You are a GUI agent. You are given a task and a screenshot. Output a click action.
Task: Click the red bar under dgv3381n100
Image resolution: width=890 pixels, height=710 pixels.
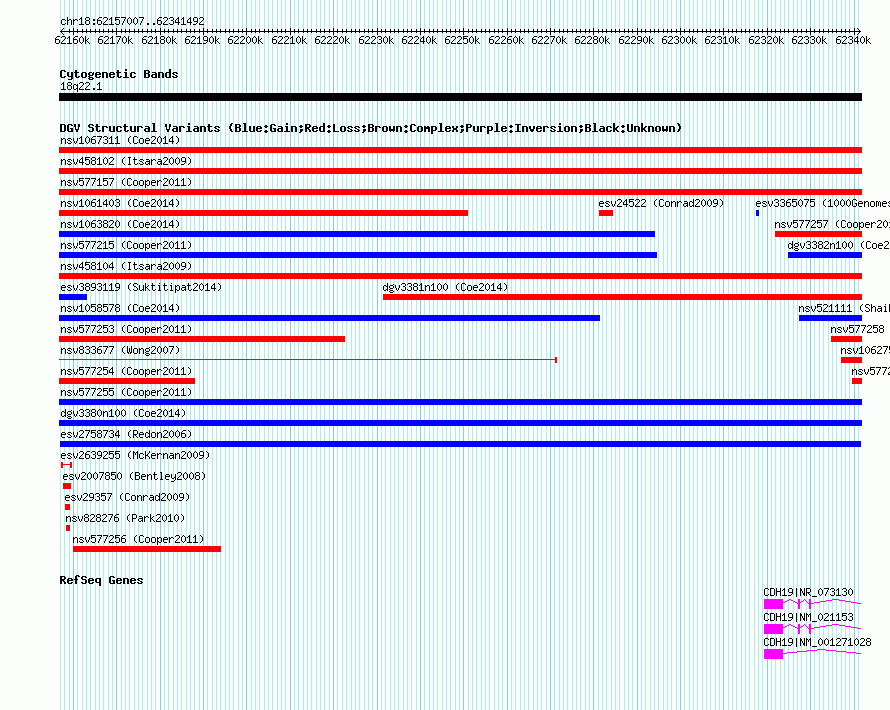tap(623, 297)
